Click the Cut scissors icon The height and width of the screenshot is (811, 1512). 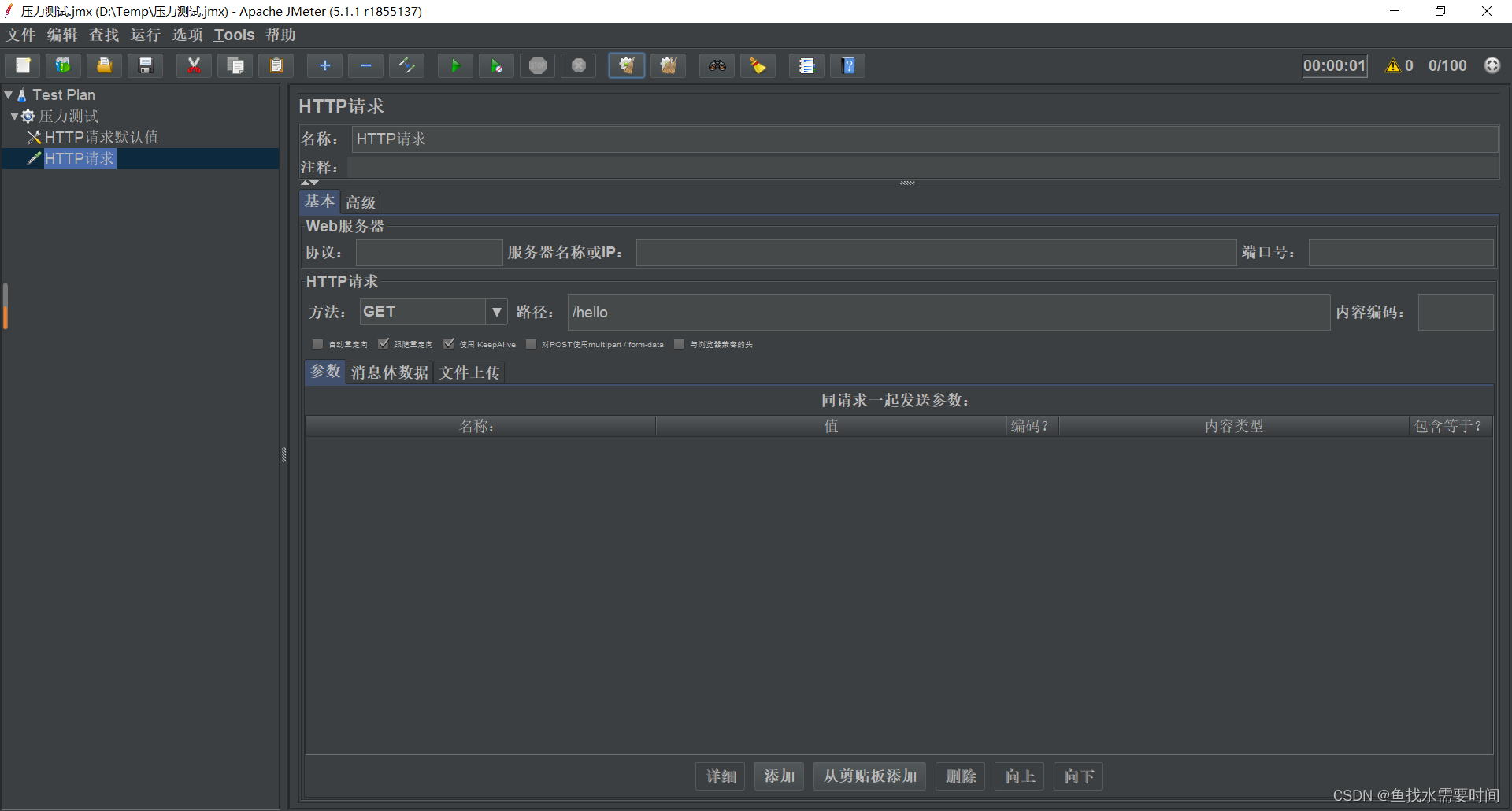194,66
